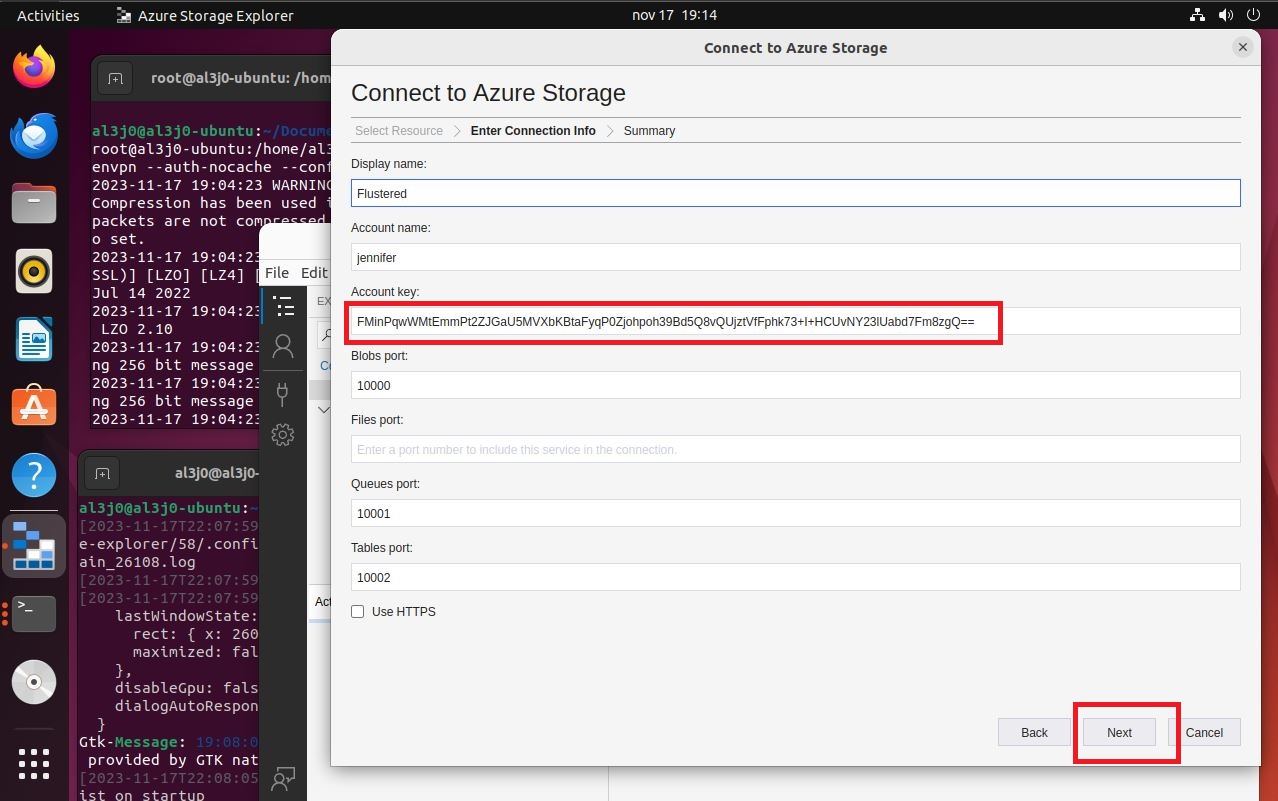Click new tab icon in al3j0 terminal

(x=102, y=472)
